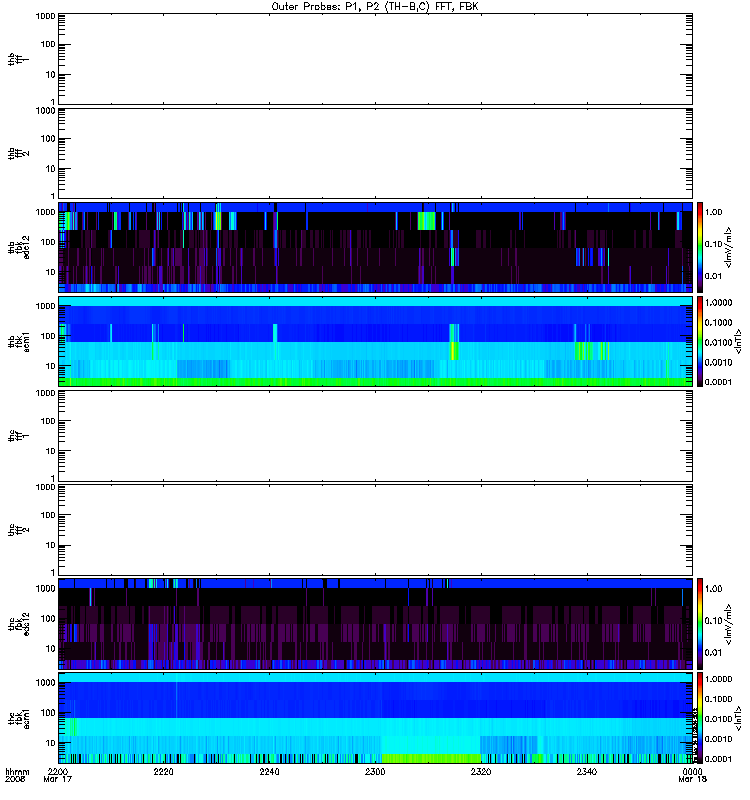Click the empty thb fff 1 panel
The image size is (750, 800).
click(x=375, y=59)
